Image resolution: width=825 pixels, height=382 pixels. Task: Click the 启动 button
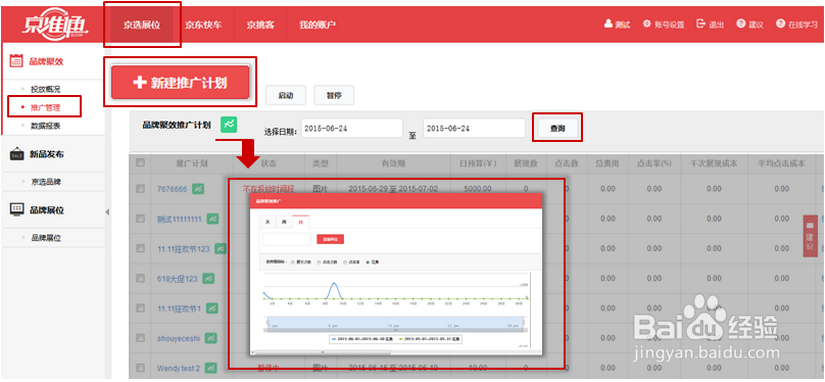click(285, 95)
